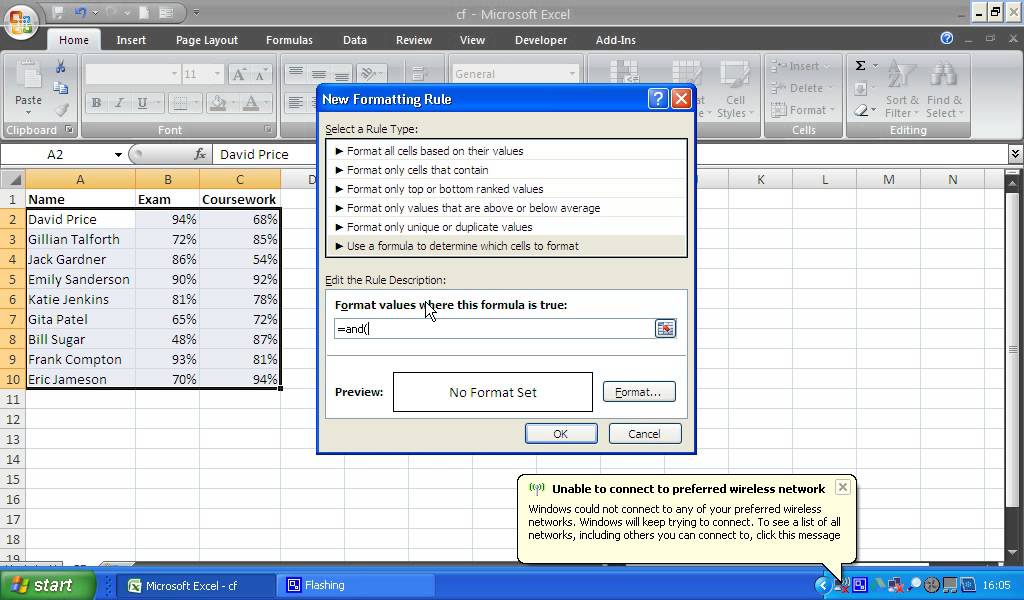The height and width of the screenshot is (600, 1024).
Task: Open the Customize Quick Access Toolbar dropdown
Action: [x=197, y=12]
